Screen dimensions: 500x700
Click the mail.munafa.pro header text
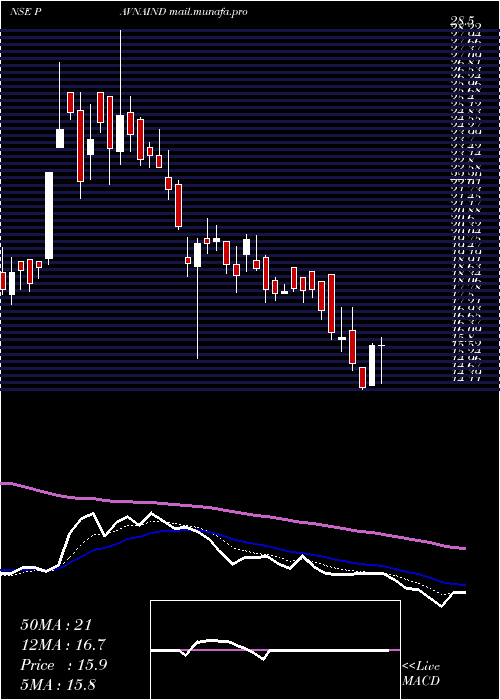tap(209, 12)
